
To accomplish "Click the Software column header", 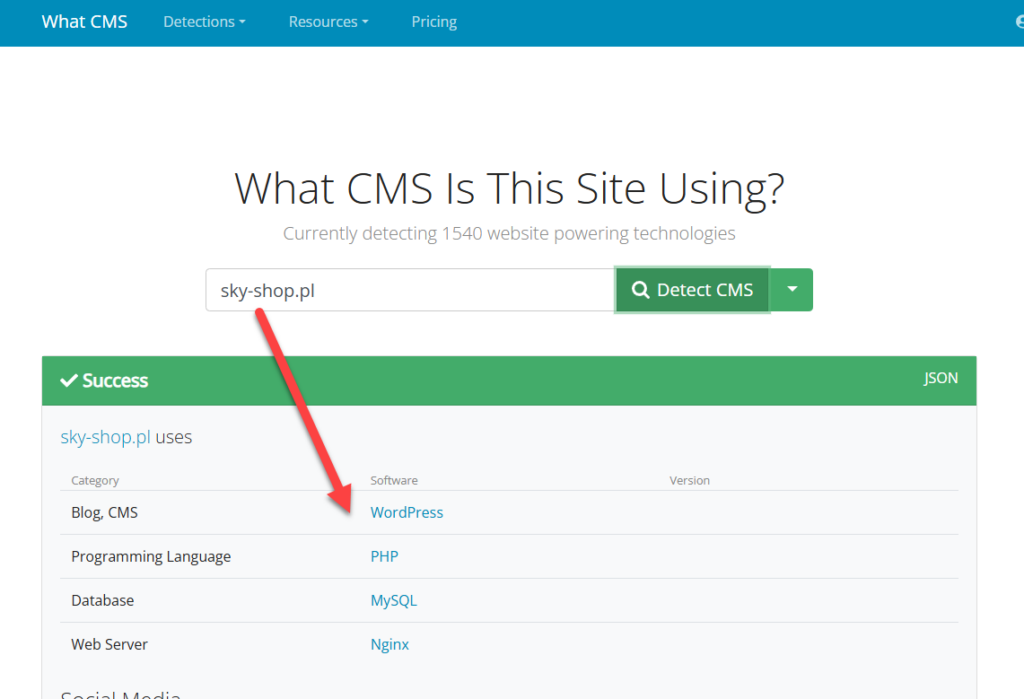I will coord(394,480).
